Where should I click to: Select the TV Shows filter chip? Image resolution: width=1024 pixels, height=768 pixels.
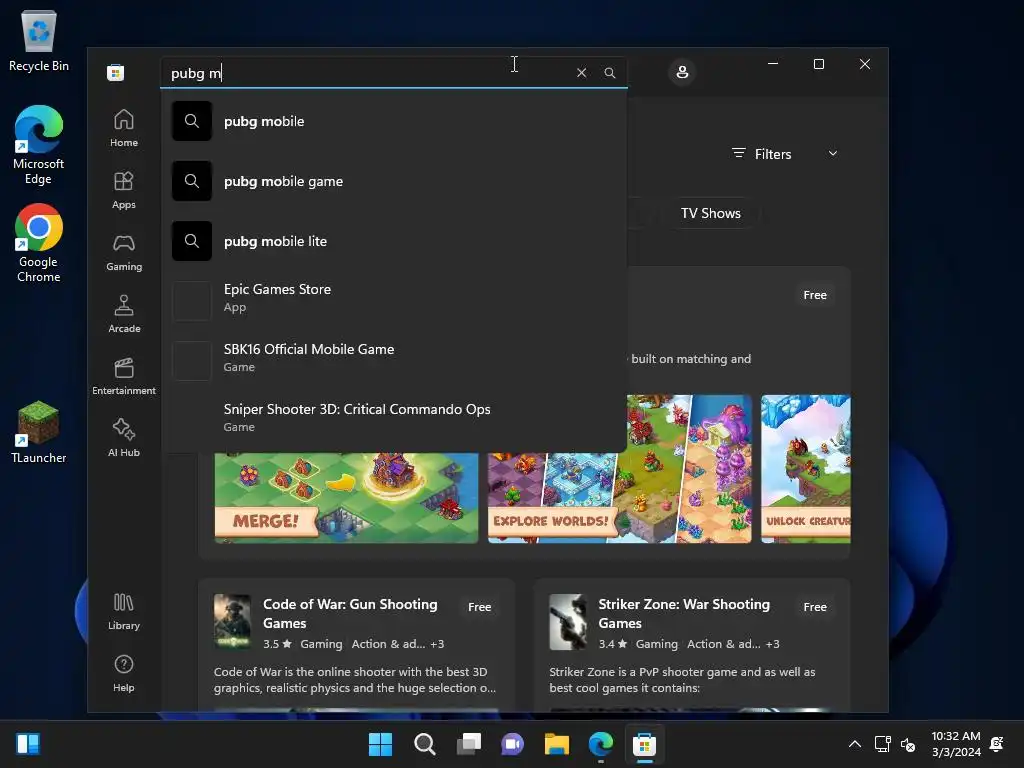[x=711, y=214]
